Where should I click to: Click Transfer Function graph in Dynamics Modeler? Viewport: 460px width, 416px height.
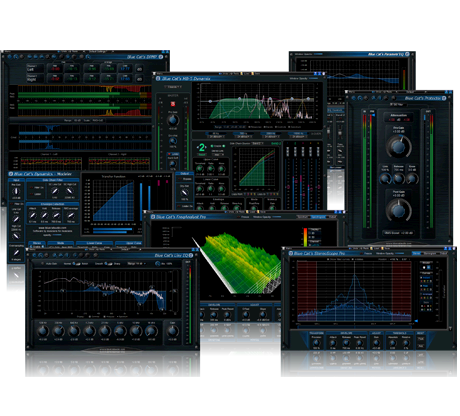click(113, 201)
